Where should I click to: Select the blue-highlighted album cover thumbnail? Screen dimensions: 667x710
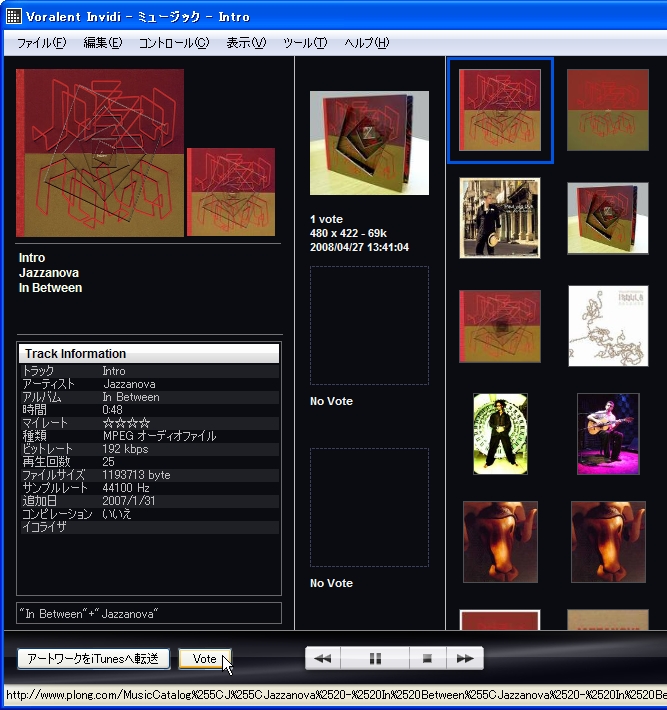pos(500,110)
